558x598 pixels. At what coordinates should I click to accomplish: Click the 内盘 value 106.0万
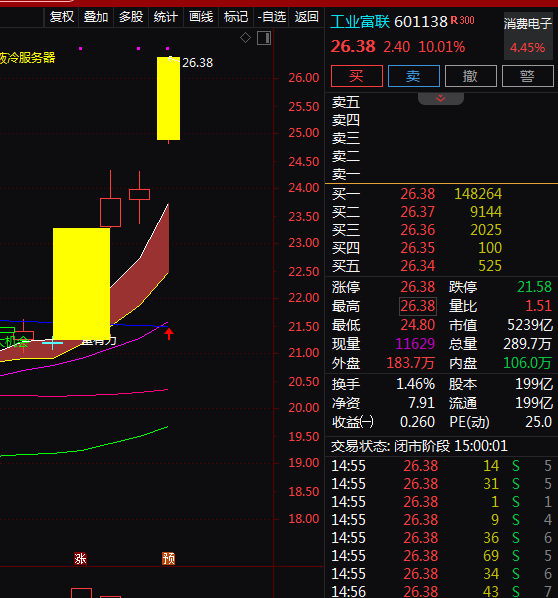point(528,363)
